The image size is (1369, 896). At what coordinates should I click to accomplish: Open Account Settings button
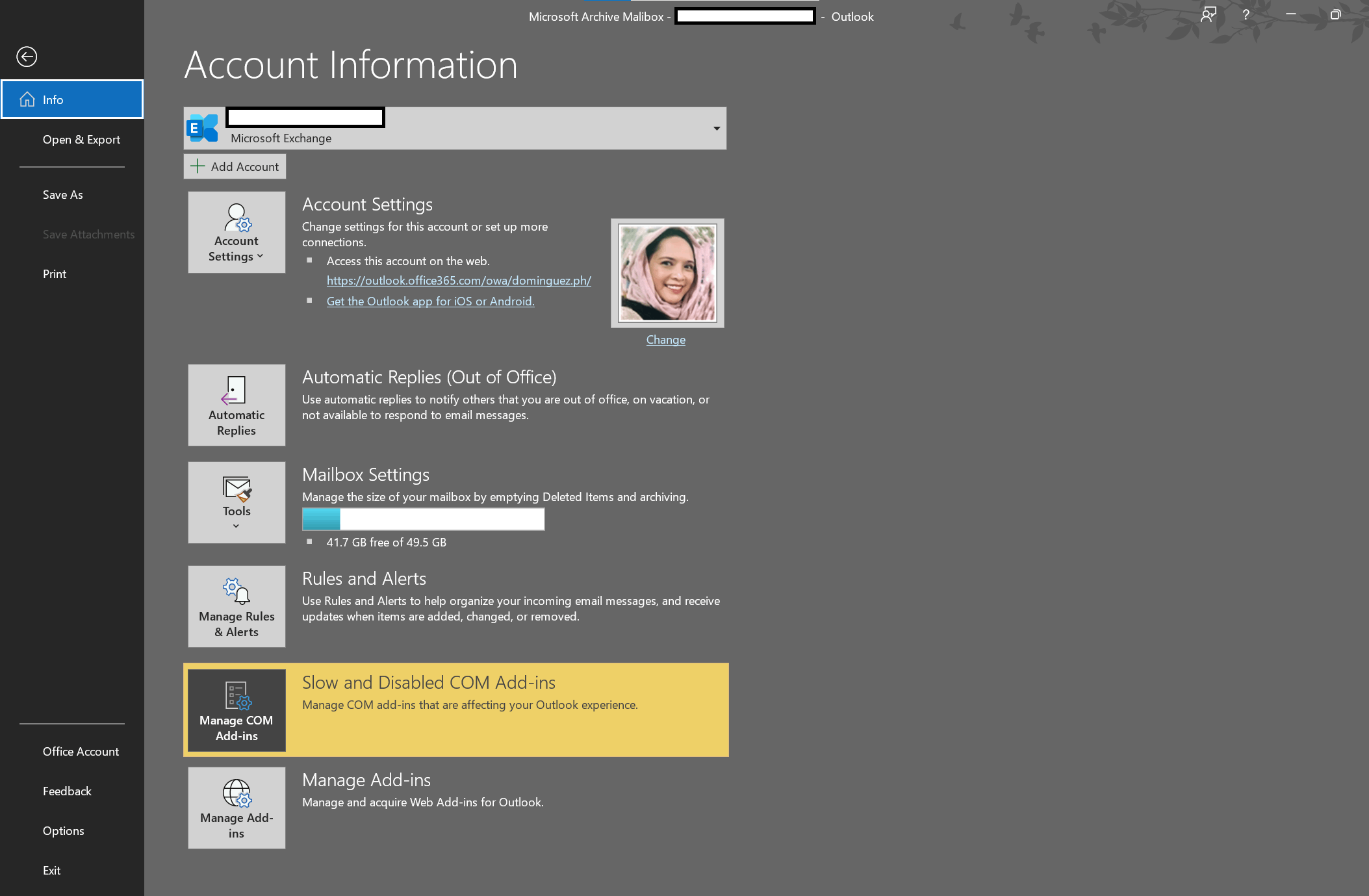pos(237,233)
